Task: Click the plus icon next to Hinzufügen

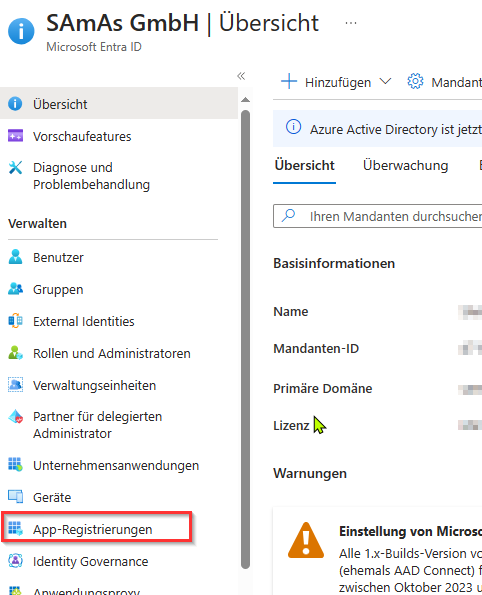Action: coord(289,81)
